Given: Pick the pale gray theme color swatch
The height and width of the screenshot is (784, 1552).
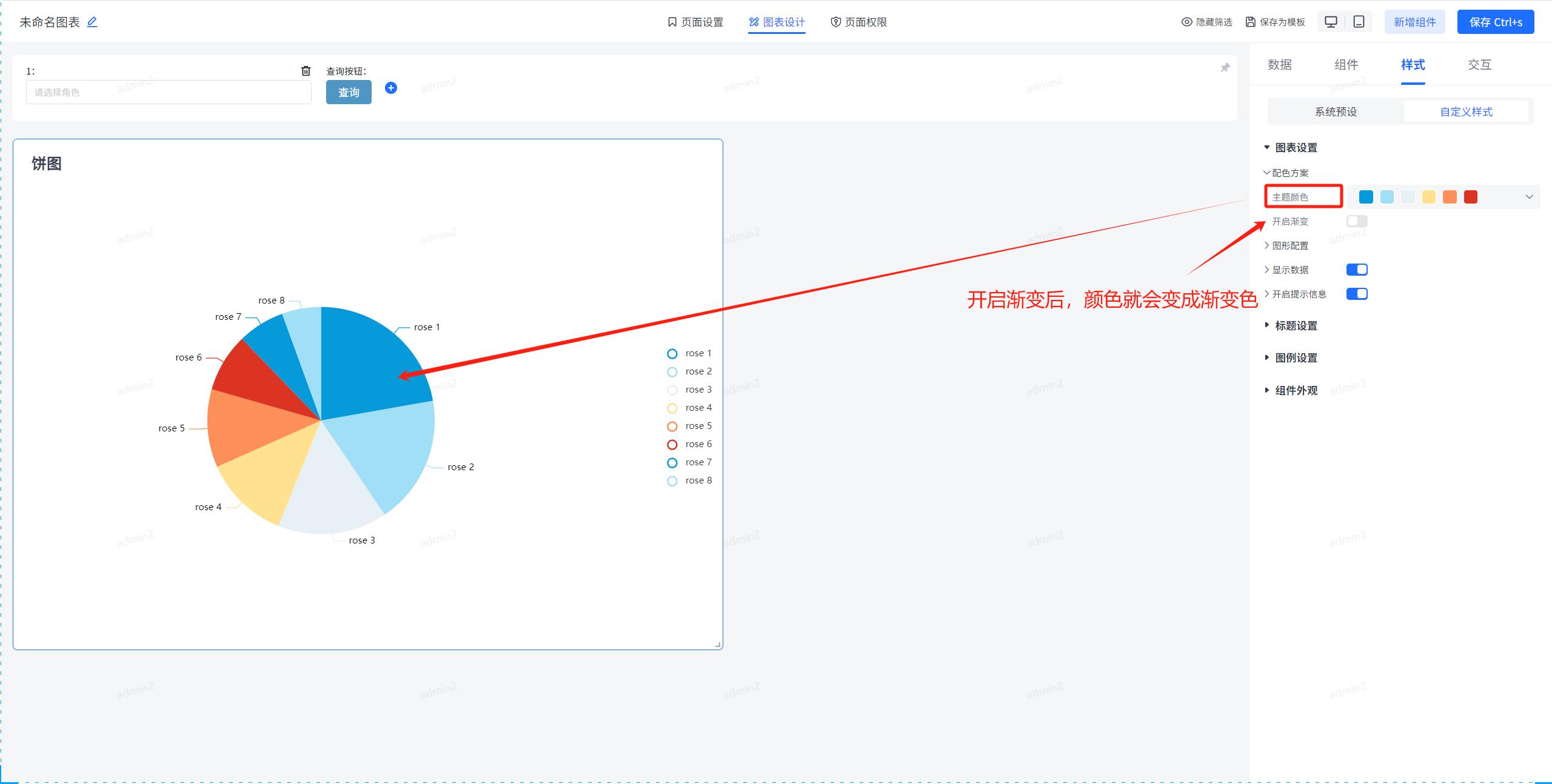Looking at the screenshot, I should click(x=1408, y=197).
